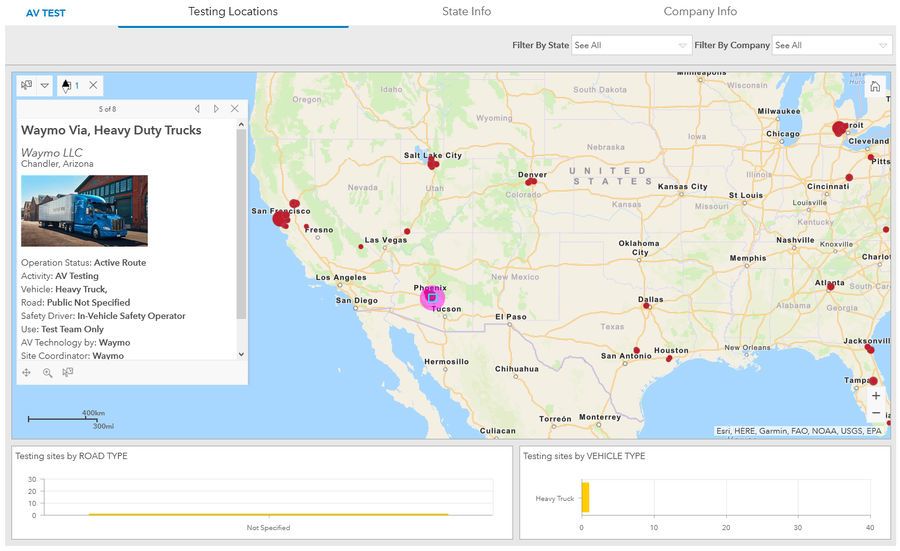Click the highlighted Phoenix selected marker
This screenshot has height=551, width=900.
(x=432, y=298)
